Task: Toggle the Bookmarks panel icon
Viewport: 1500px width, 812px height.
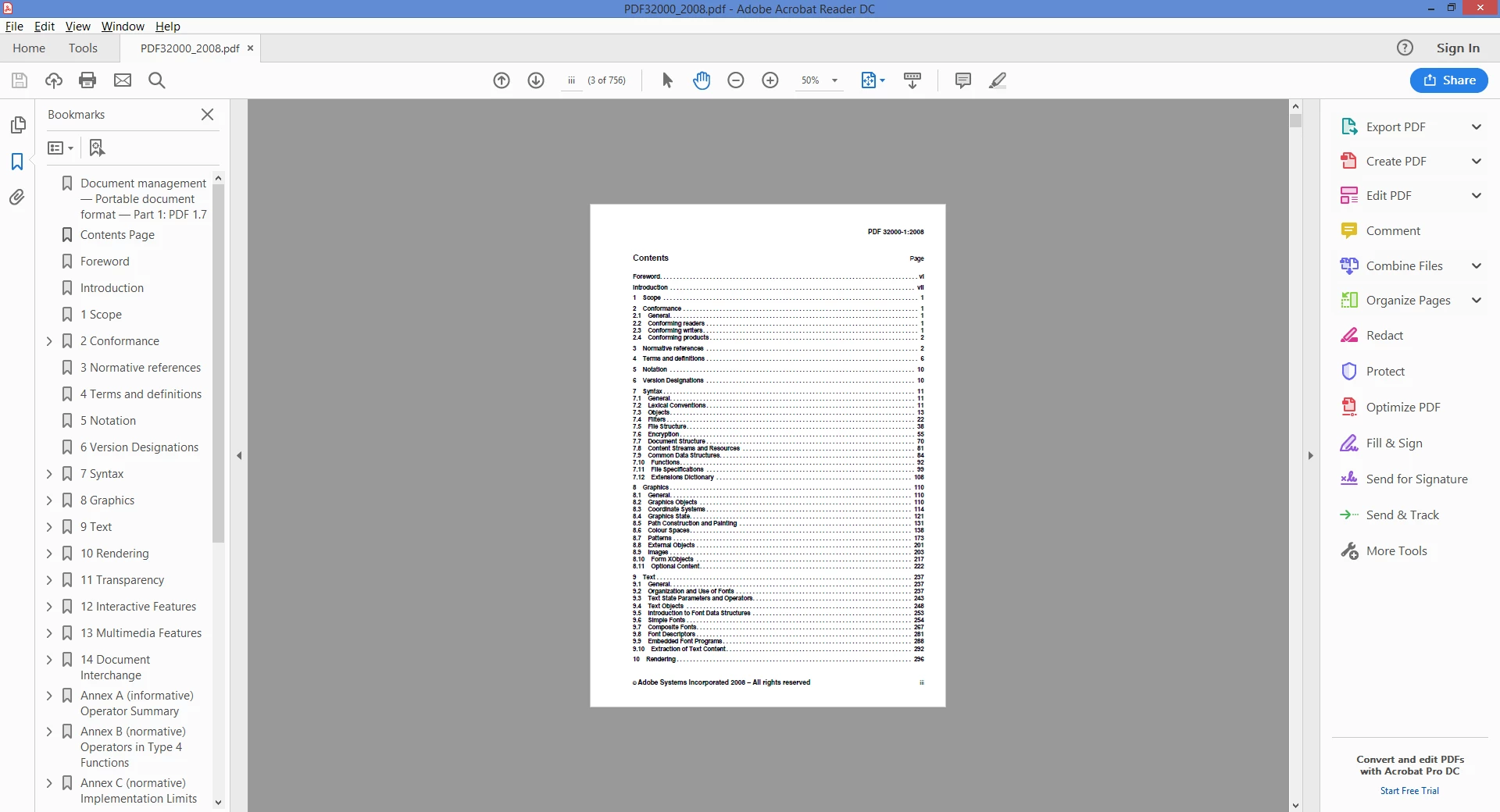Action: [17, 162]
